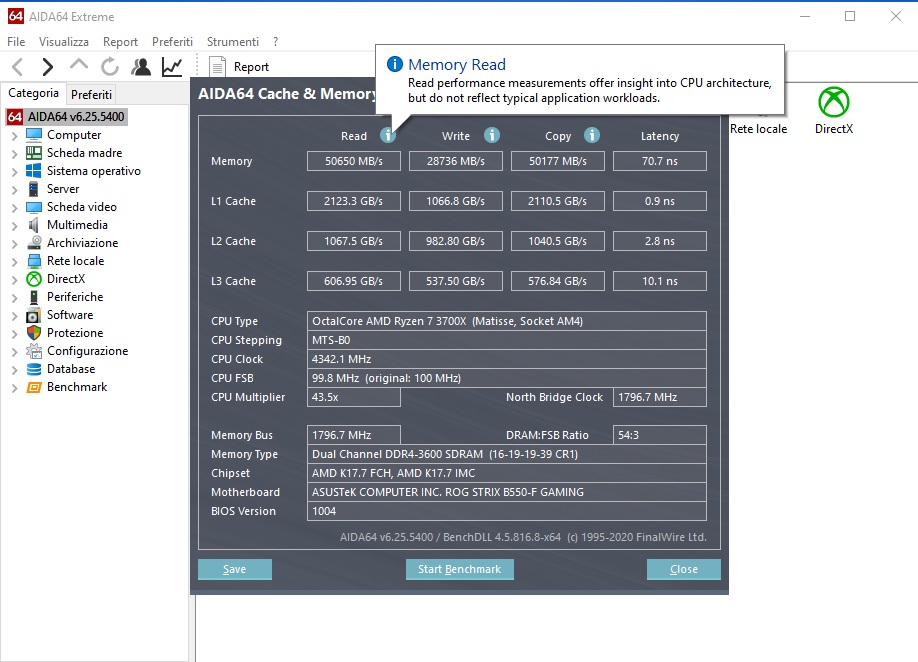Open the Strumenti menu
Screen dimensions: 918x662
click(x=232, y=42)
